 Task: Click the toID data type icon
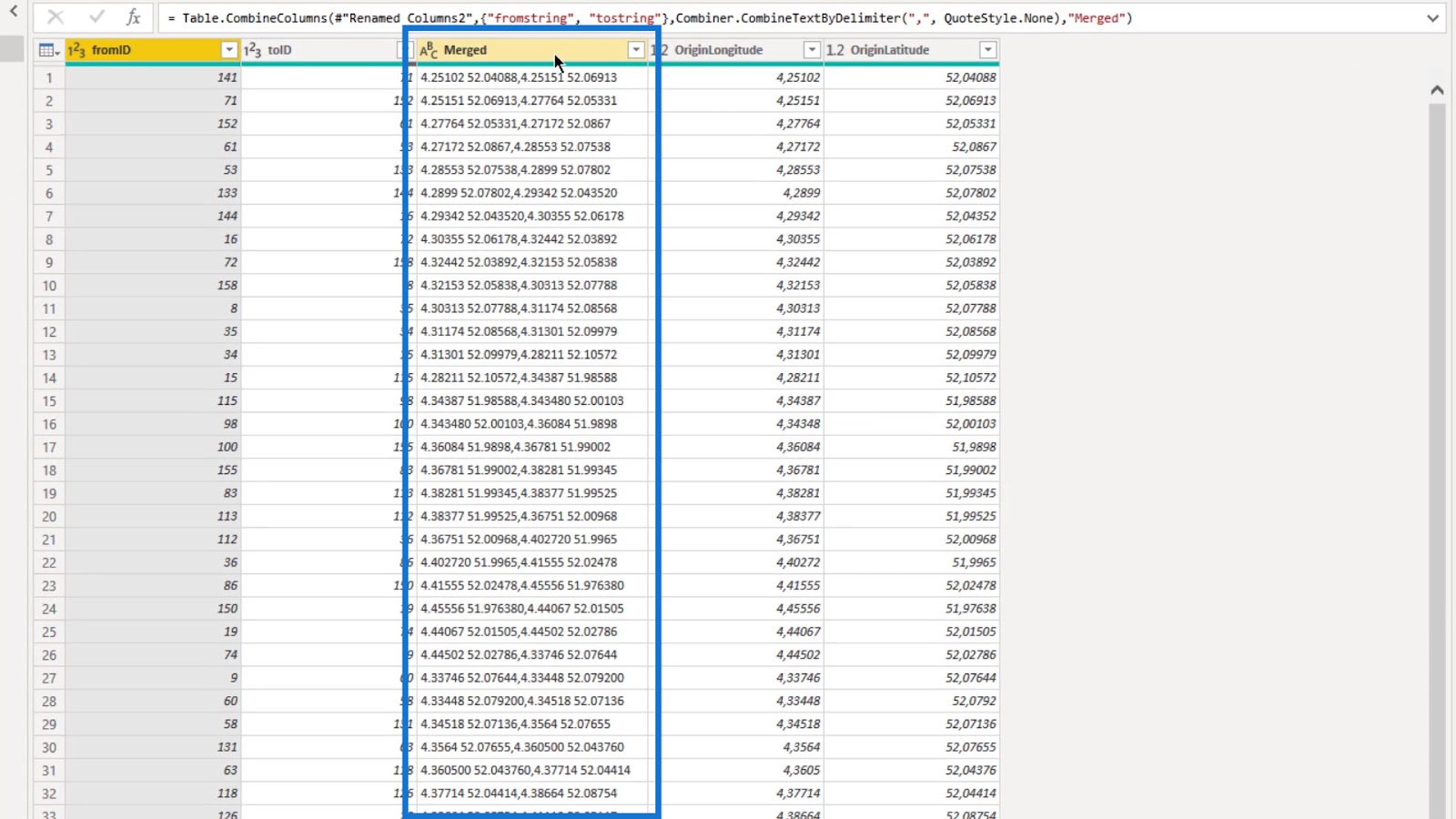point(253,50)
